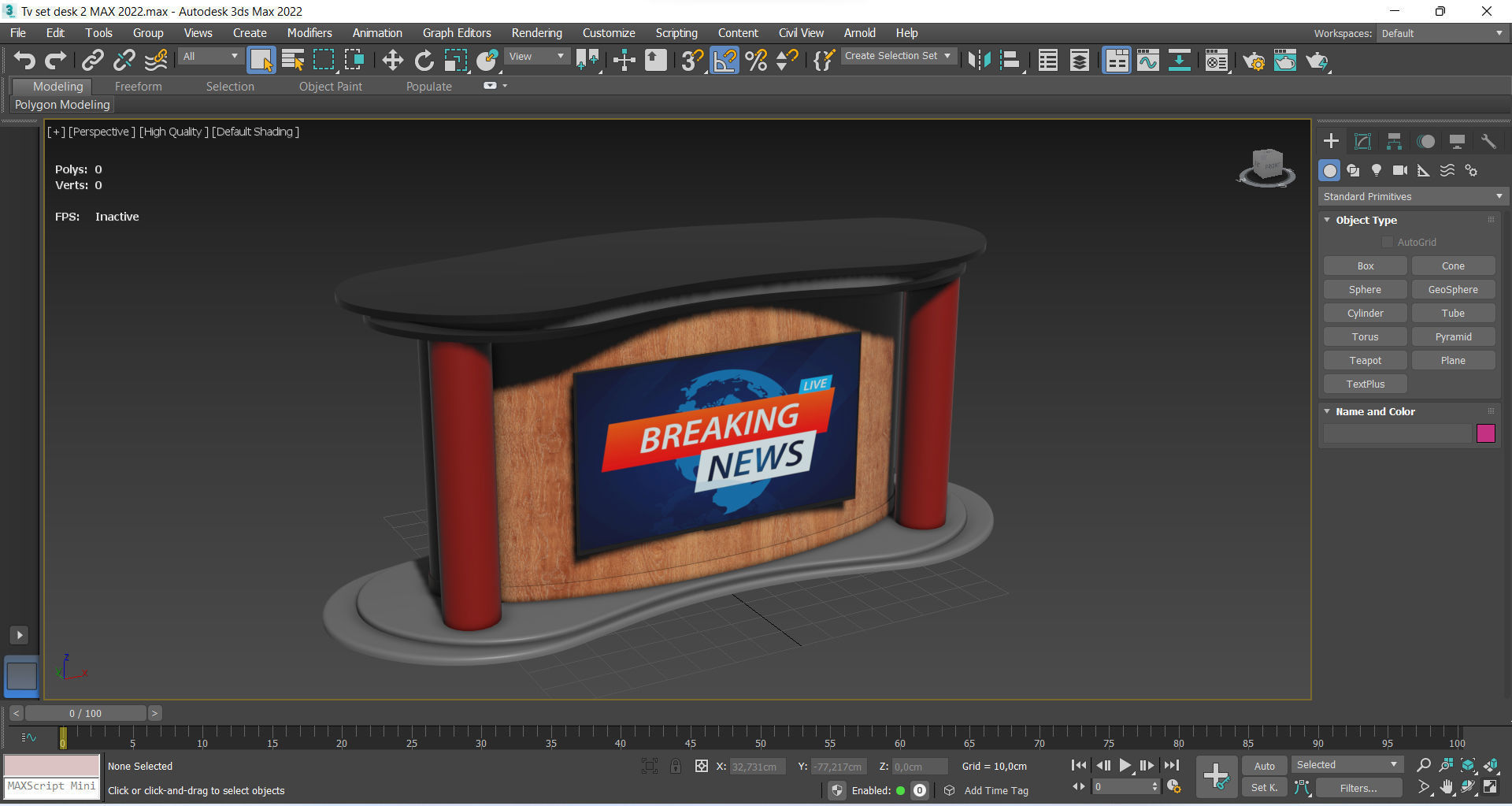Enable the AutoGrid checkbox

point(1388,242)
